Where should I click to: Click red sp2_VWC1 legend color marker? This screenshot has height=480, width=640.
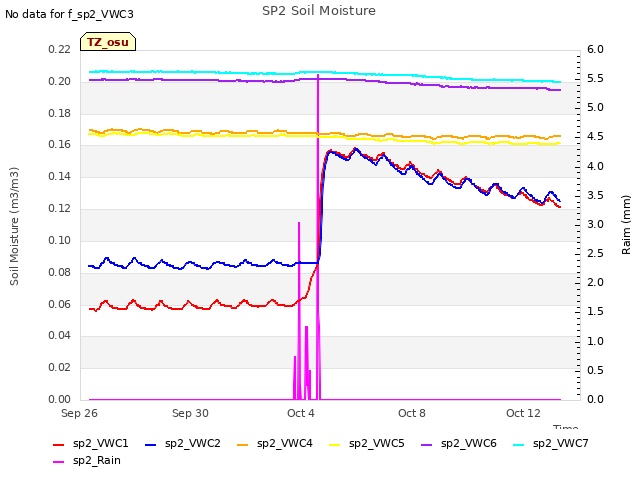pos(59,445)
